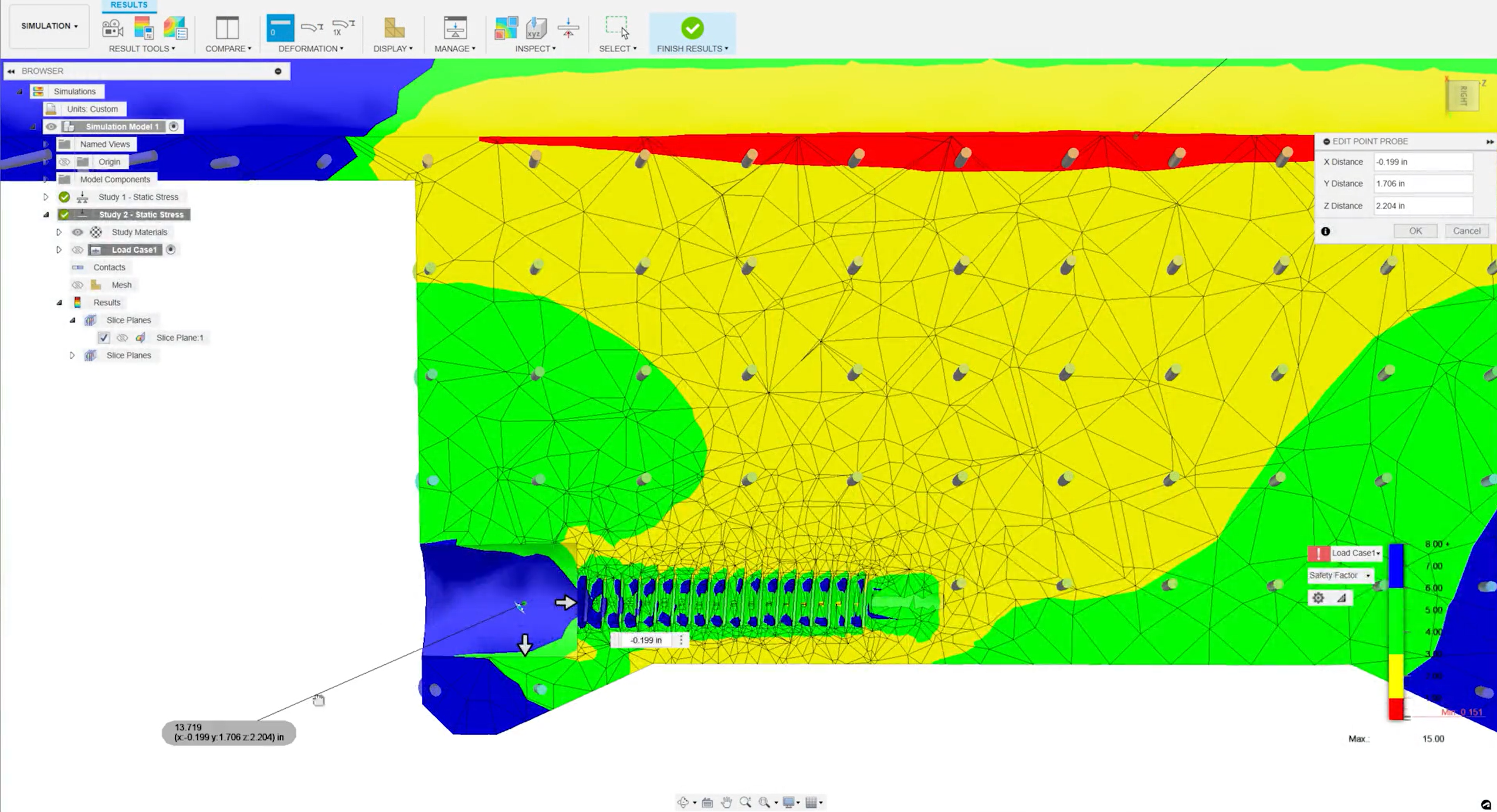Viewport: 1497px width, 812px height.
Task: Click the Y Distance input field
Action: (1423, 184)
